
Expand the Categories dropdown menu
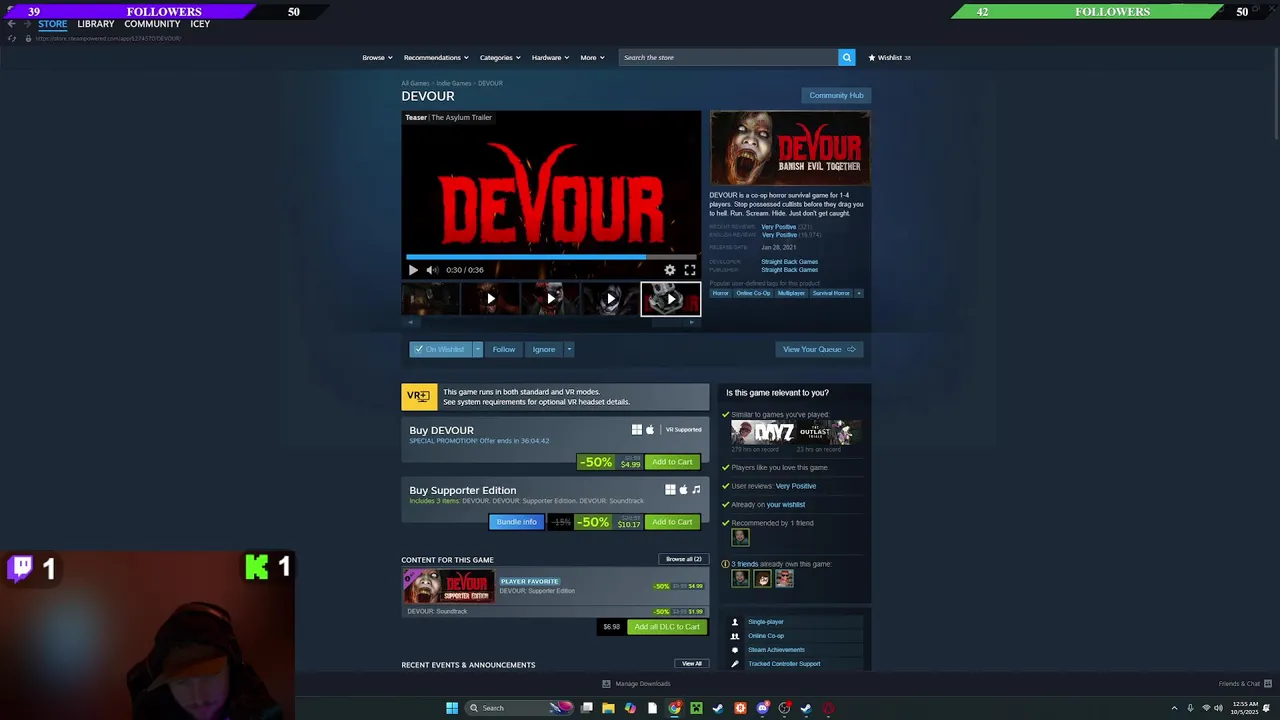tap(500, 57)
